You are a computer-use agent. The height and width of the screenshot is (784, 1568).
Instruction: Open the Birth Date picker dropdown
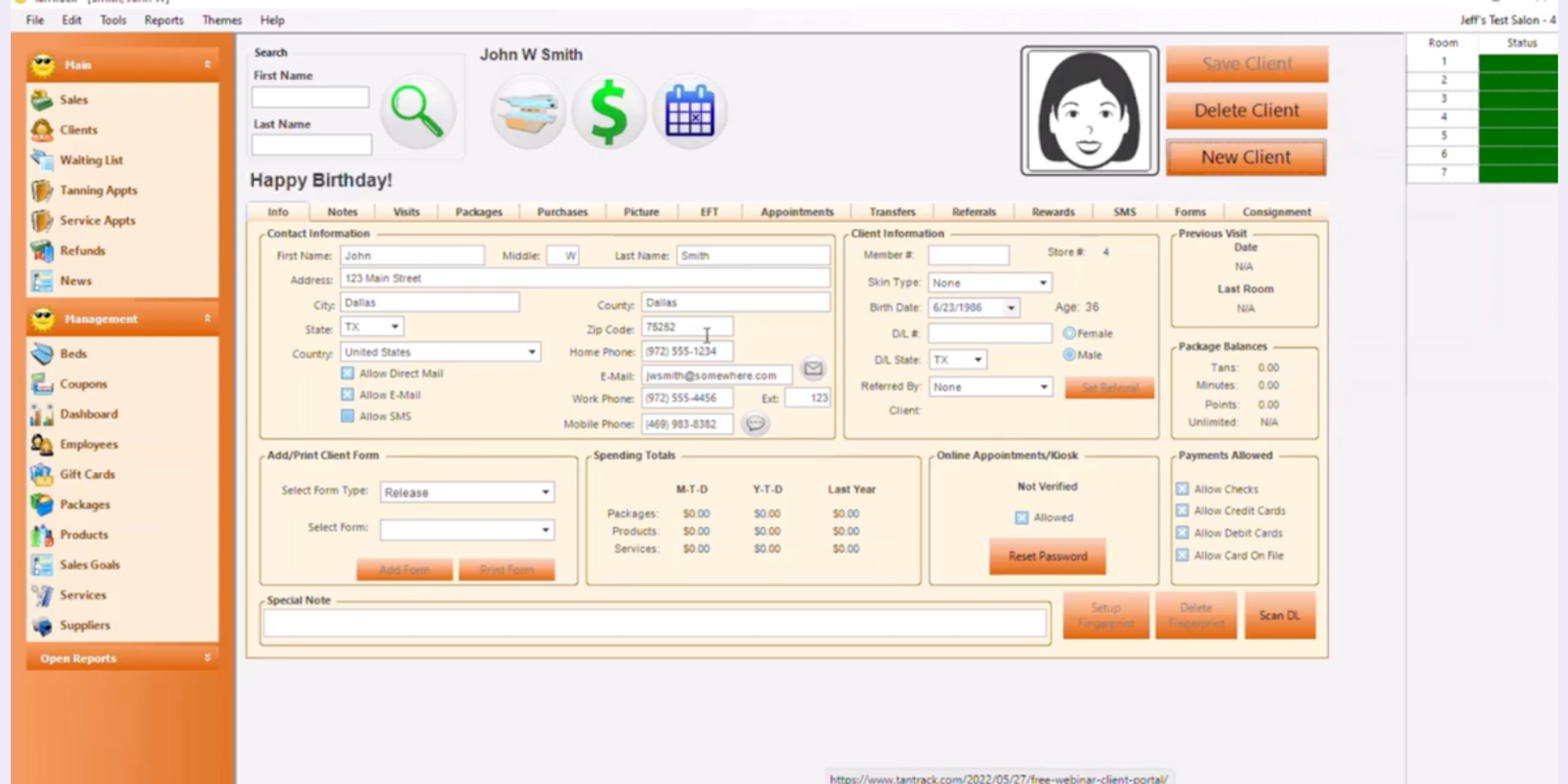coord(1011,307)
